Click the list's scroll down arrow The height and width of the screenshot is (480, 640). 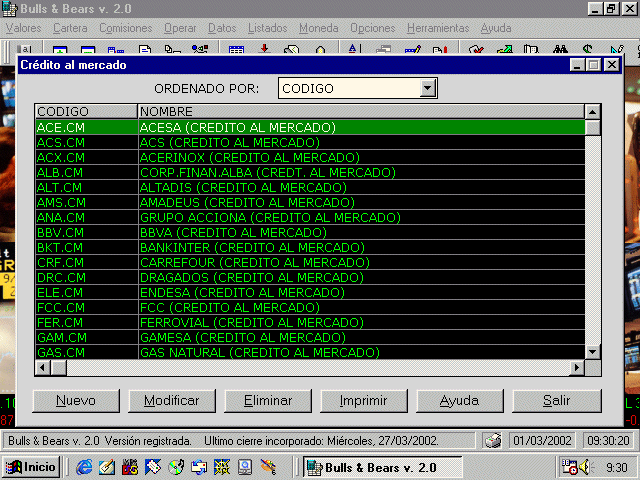(593, 352)
